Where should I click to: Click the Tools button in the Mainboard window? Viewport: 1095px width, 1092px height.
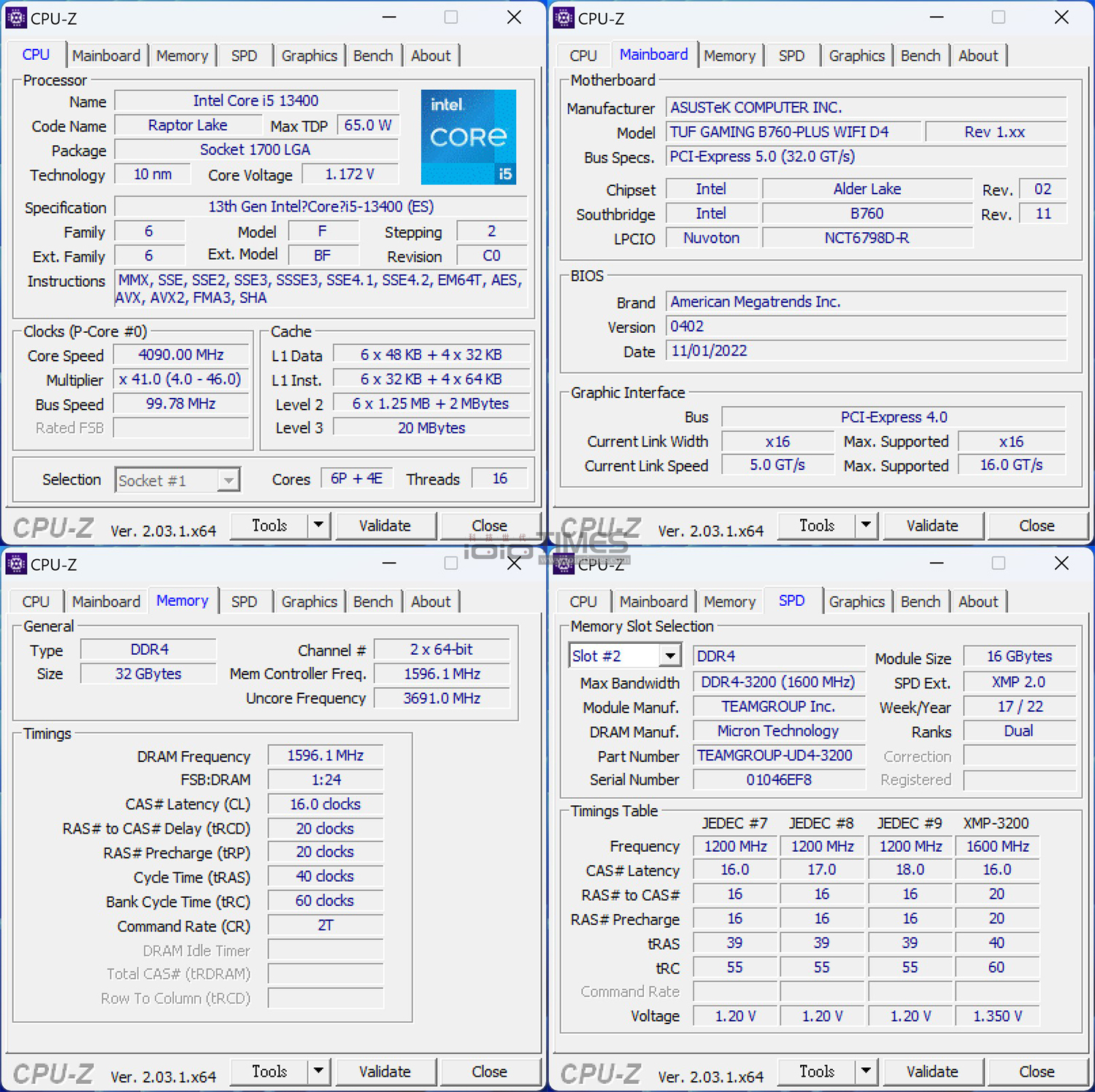pyautogui.click(x=817, y=526)
